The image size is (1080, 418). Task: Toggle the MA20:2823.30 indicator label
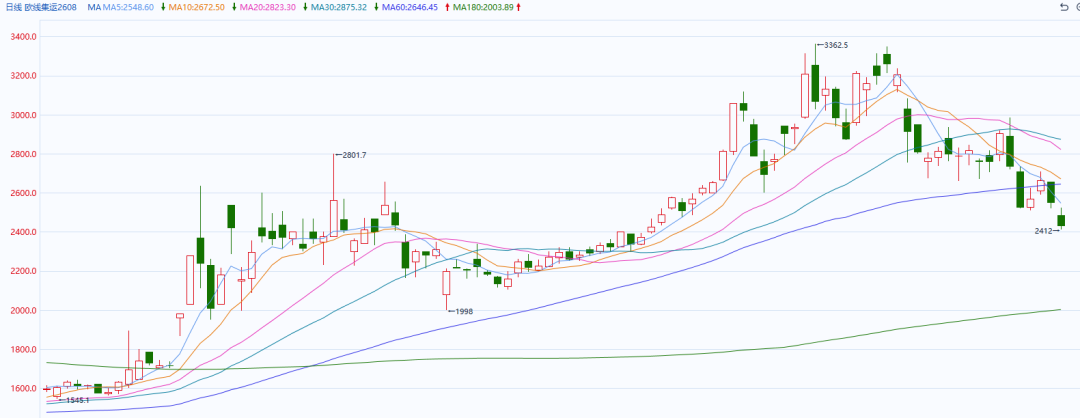[268, 7]
